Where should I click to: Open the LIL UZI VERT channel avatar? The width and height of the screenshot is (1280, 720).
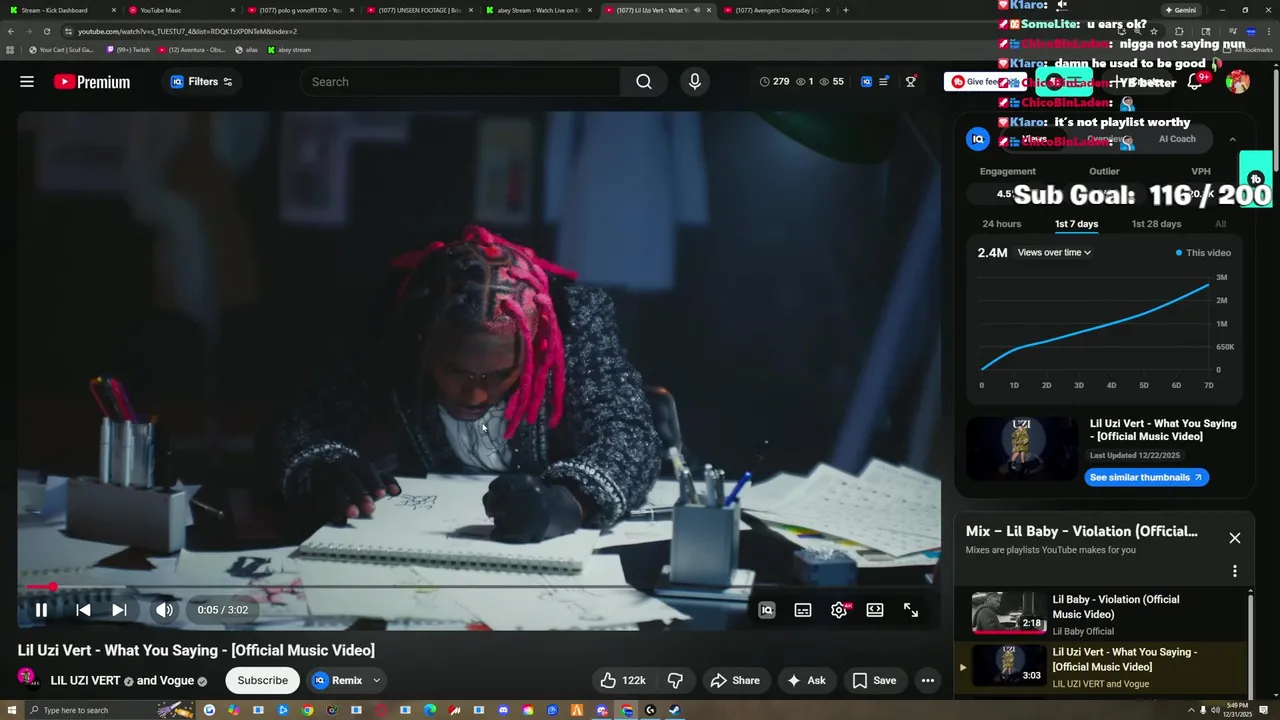[x=27, y=679]
